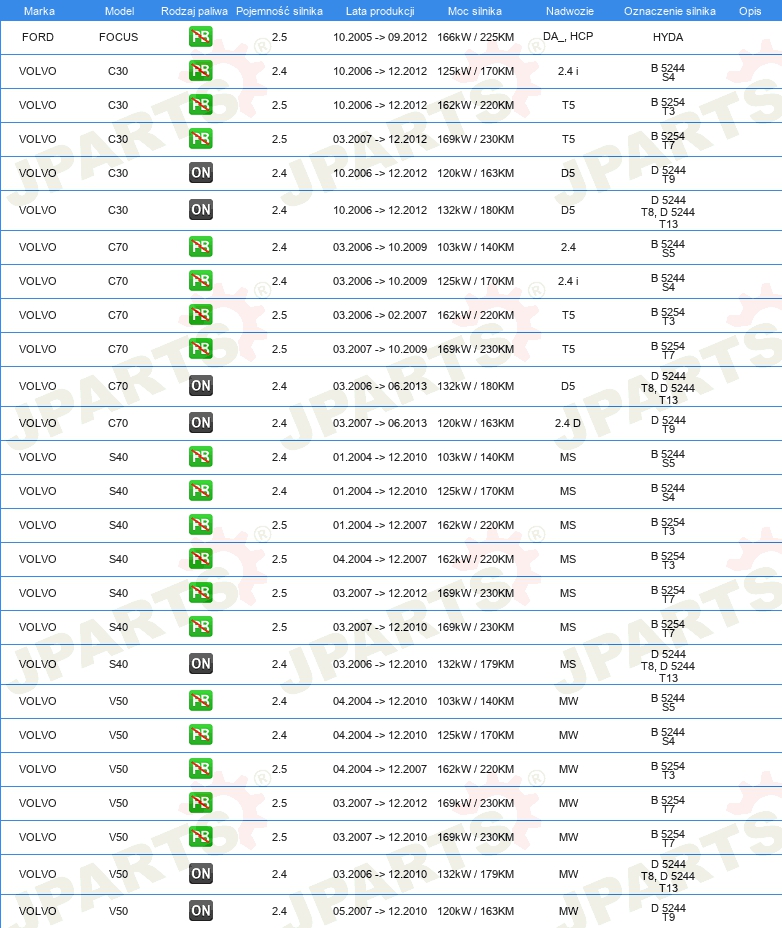The height and width of the screenshot is (928, 782).
Task: Click the 'Lata produkcji' column header
Action: pyautogui.click(x=380, y=11)
